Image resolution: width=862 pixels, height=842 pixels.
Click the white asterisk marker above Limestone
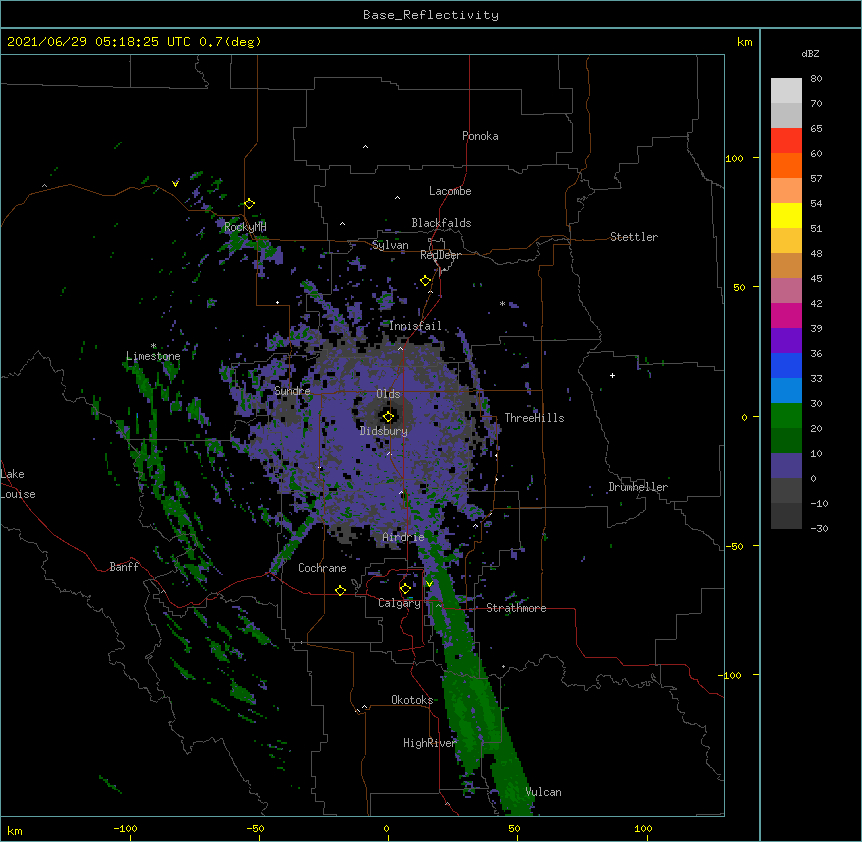(153, 346)
